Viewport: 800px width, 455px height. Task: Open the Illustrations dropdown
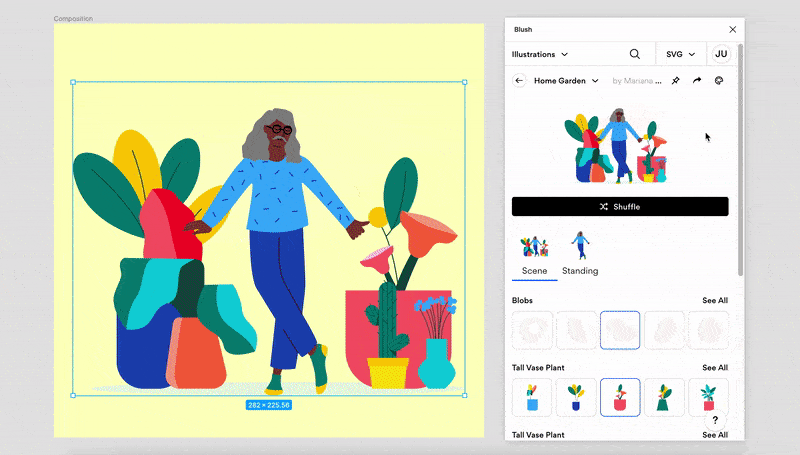[540, 54]
